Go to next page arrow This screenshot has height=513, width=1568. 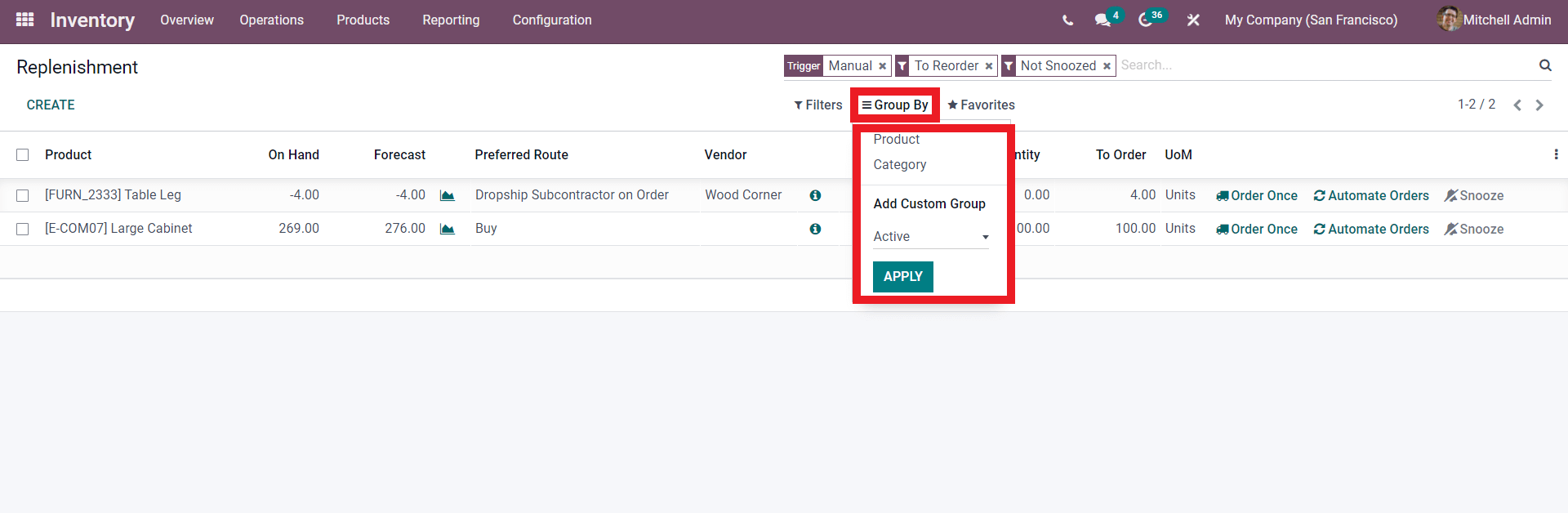tap(1539, 105)
